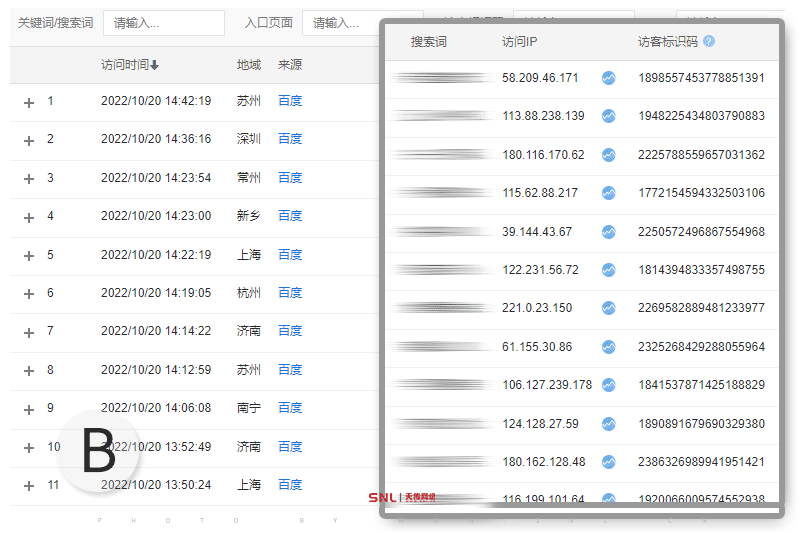
Task: Click the trend icon beside IP 58.209.46.171
Action: tap(608, 78)
